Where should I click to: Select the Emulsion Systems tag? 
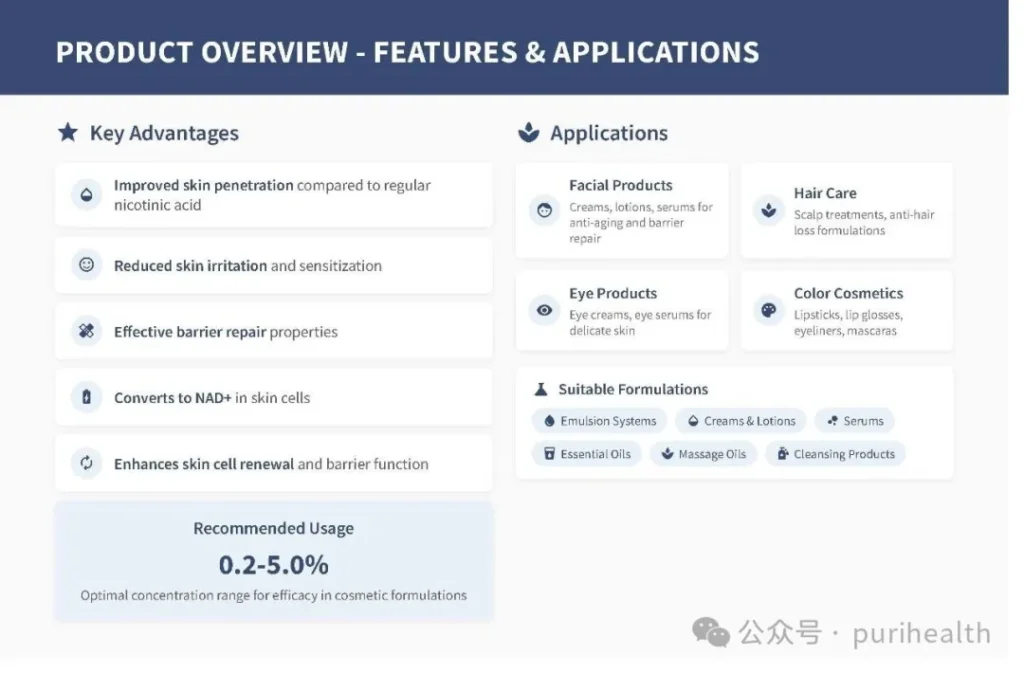(x=600, y=421)
